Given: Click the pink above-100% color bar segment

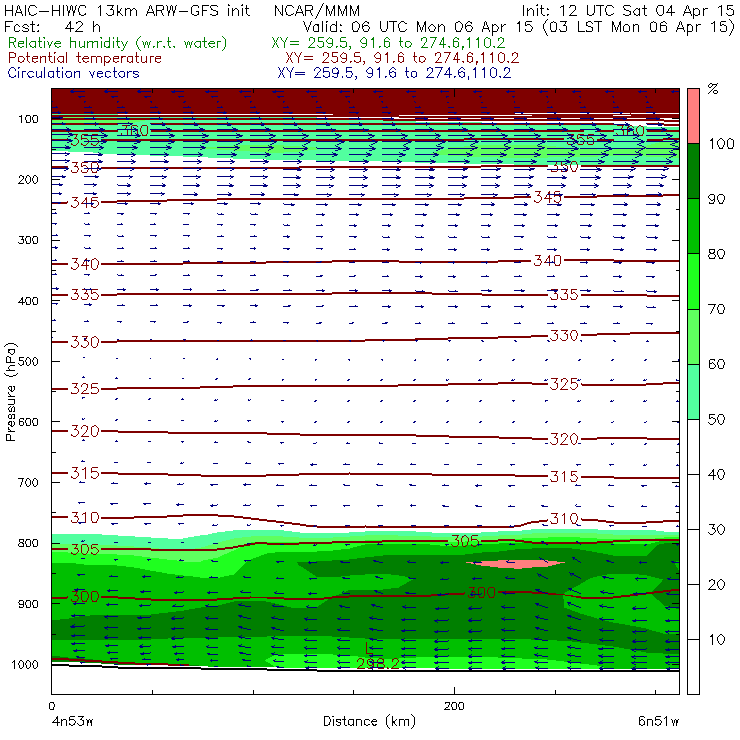Looking at the screenshot, I should [x=693, y=116].
